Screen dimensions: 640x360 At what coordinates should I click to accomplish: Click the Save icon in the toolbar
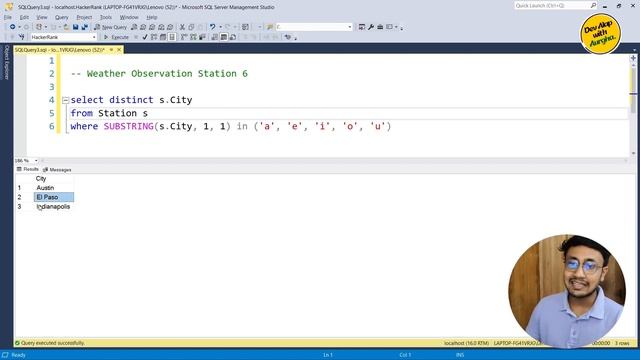pos(76,27)
